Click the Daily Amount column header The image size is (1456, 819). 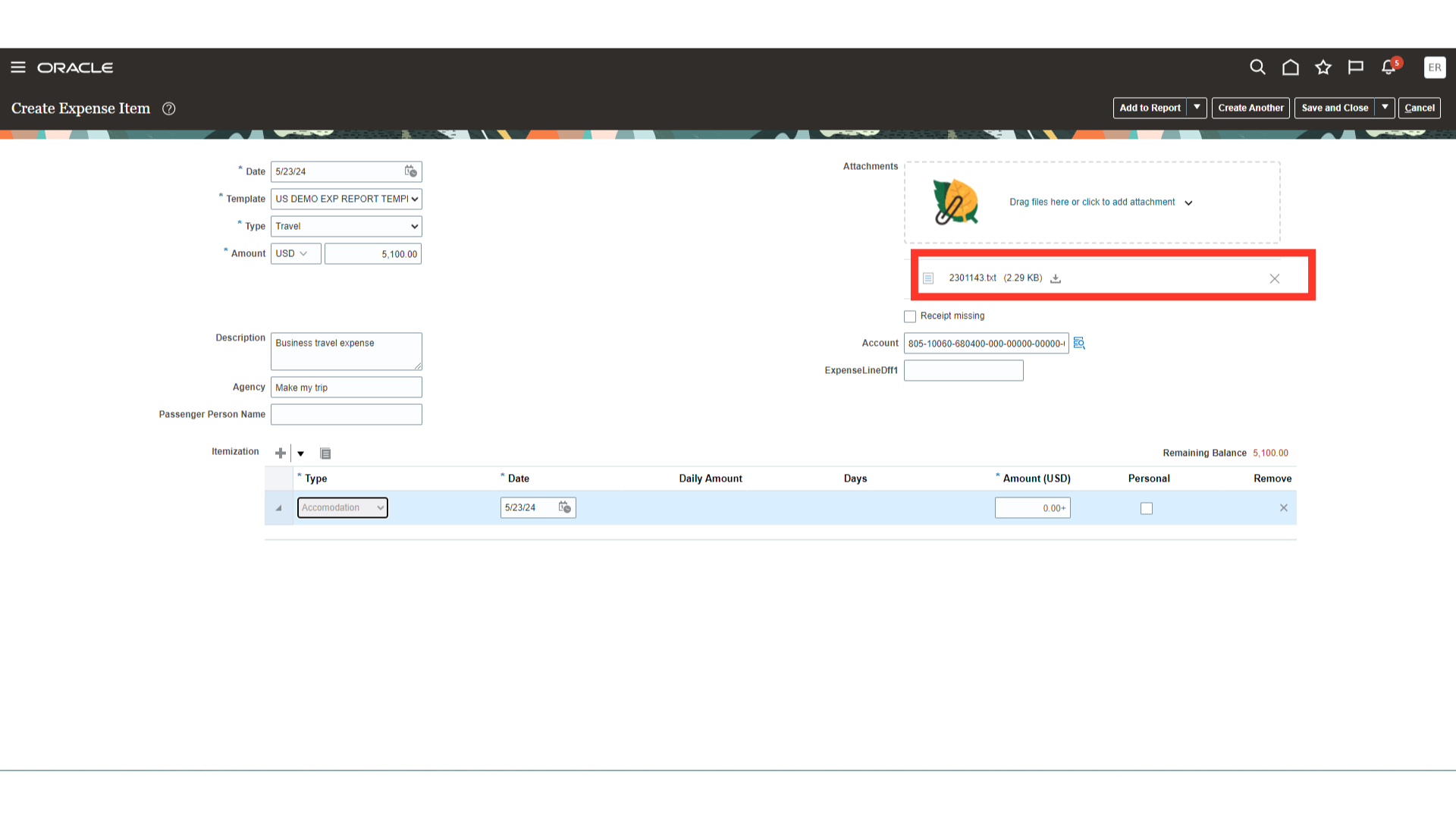pos(711,479)
